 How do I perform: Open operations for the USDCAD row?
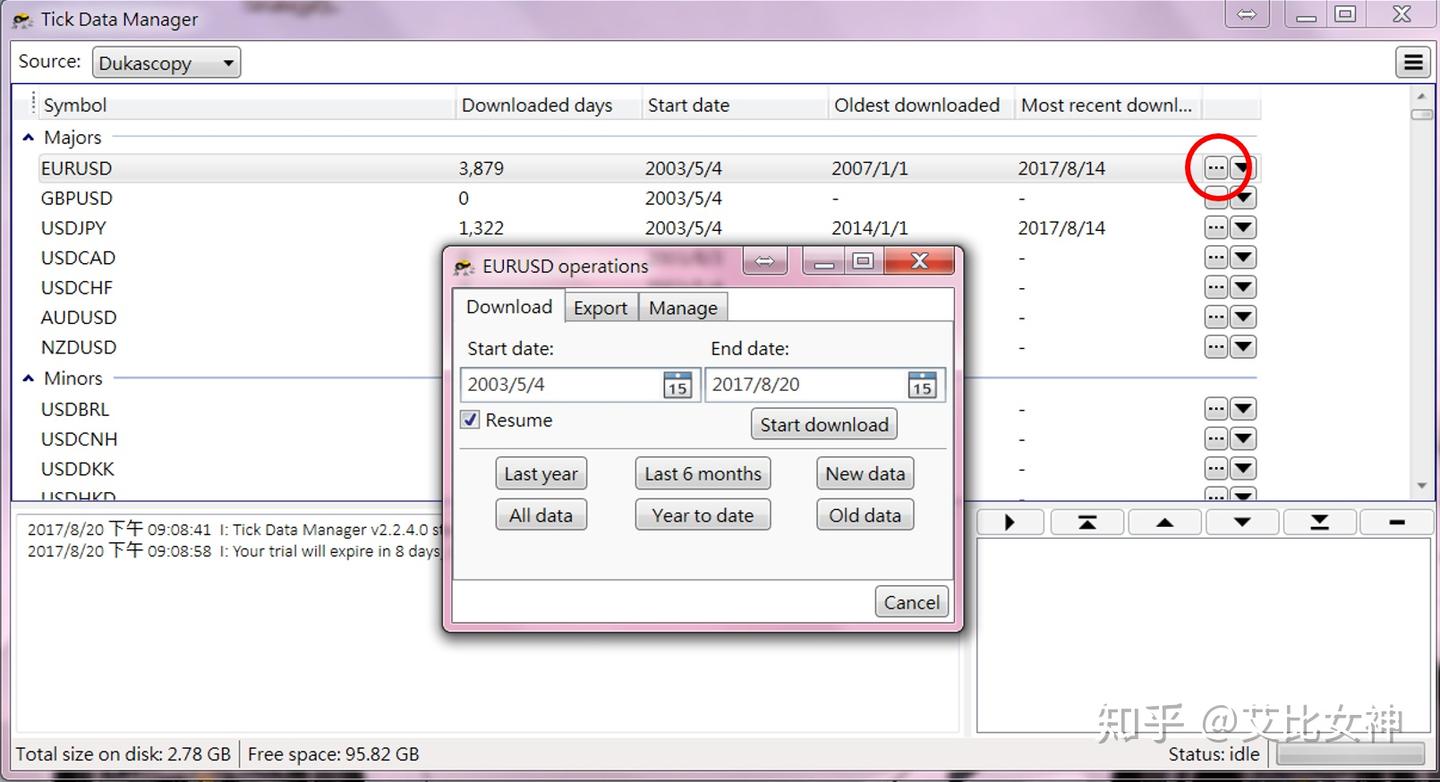[x=1216, y=258]
